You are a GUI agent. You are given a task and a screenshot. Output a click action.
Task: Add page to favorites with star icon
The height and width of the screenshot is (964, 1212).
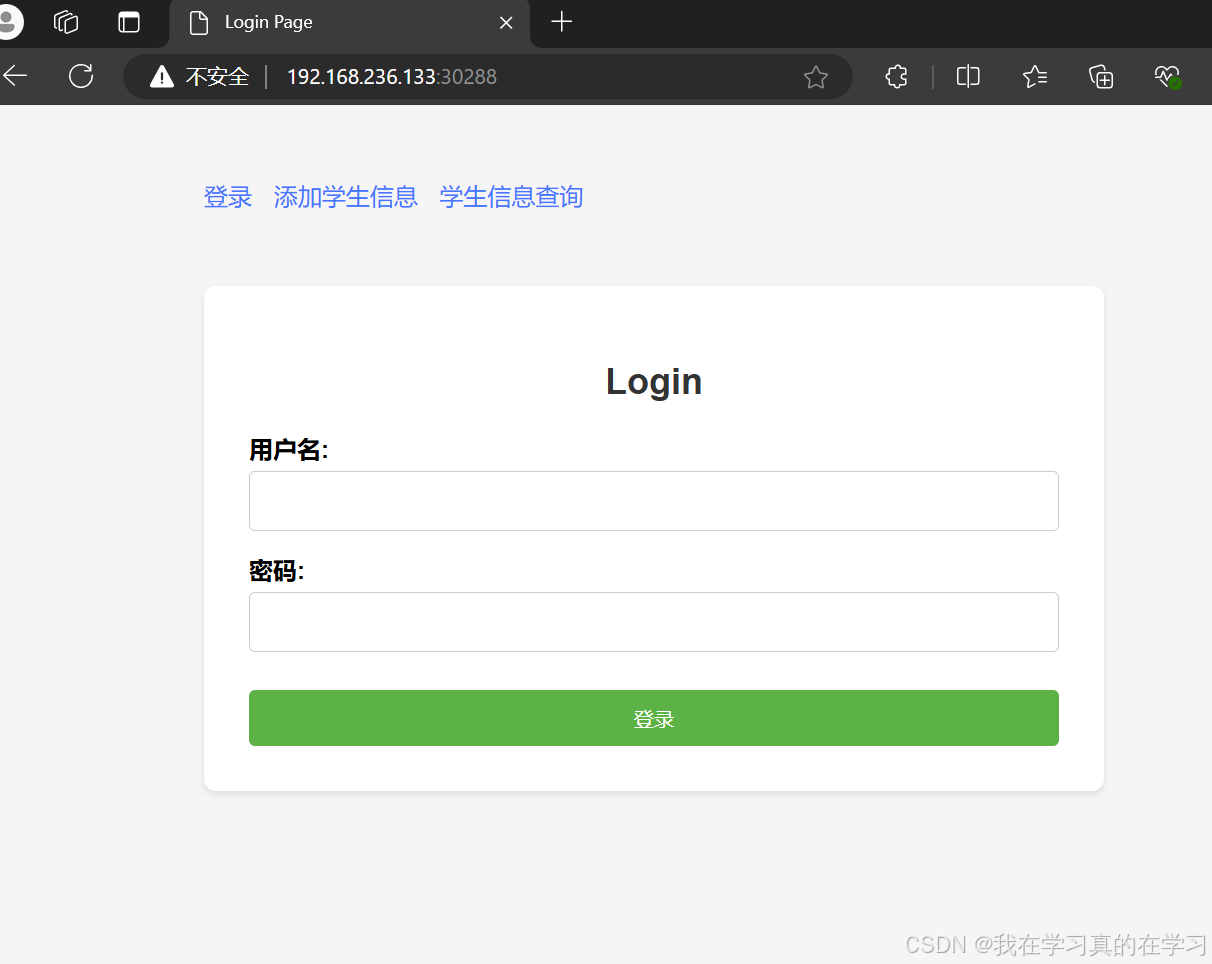[x=816, y=77]
